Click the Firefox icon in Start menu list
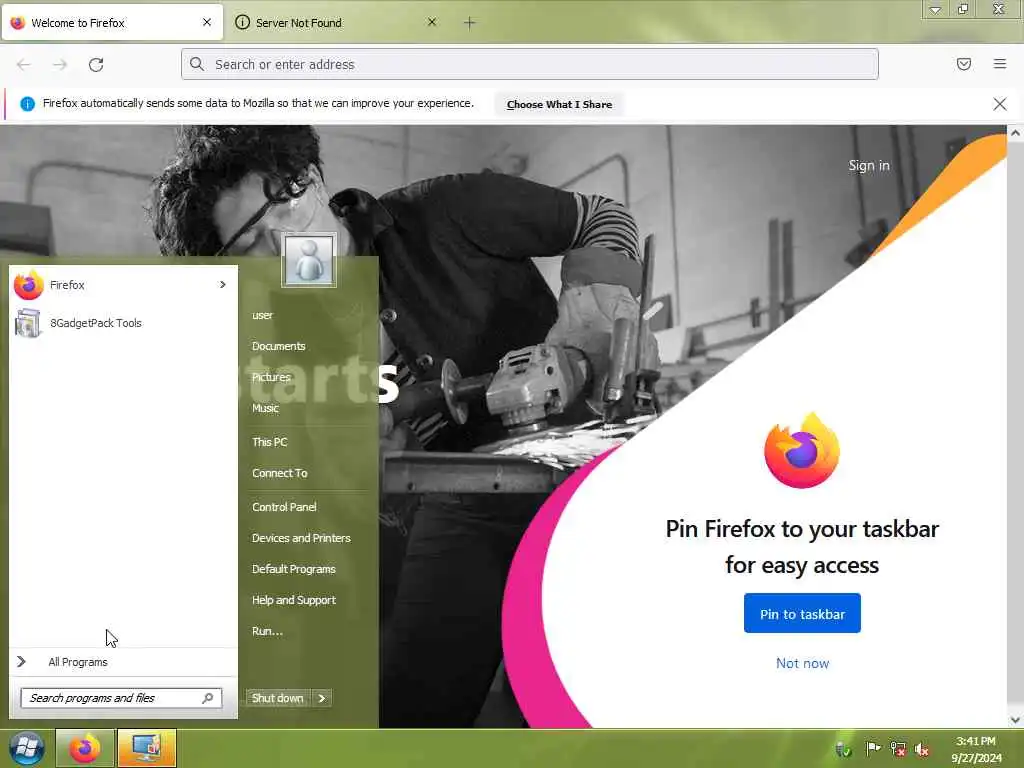The height and width of the screenshot is (768, 1024). point(29,285)
